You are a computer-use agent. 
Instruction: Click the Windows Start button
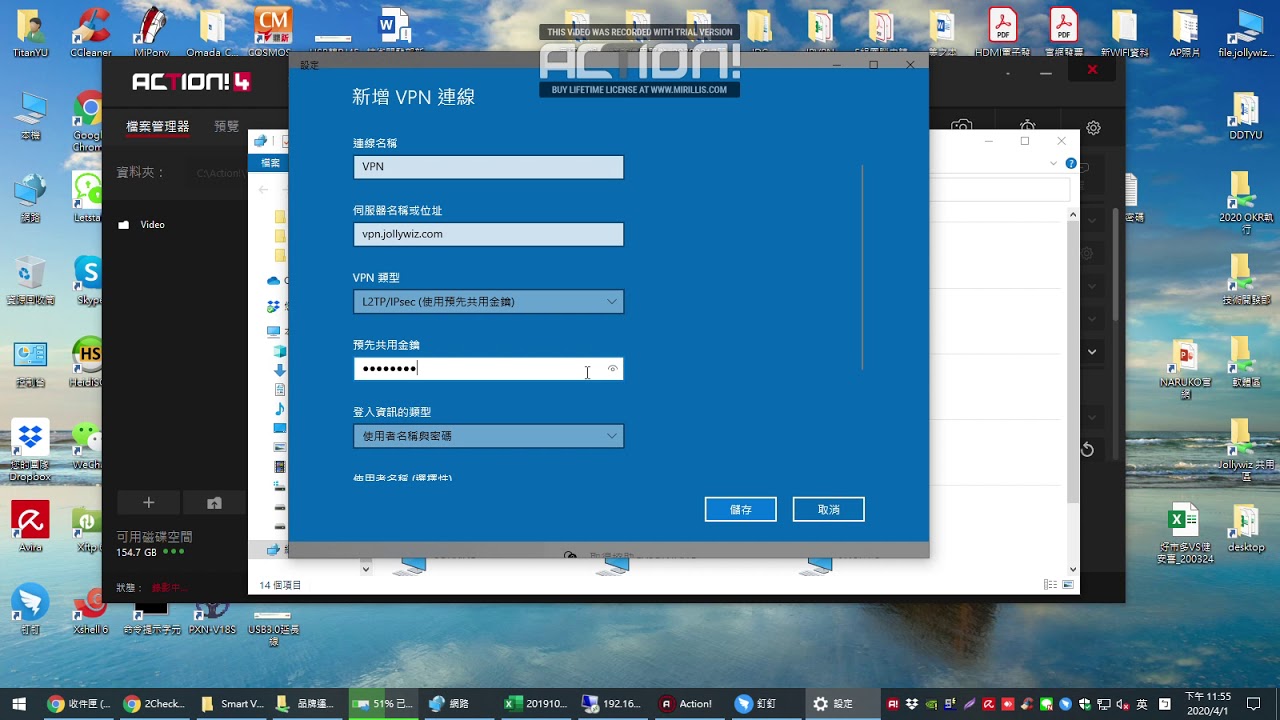18,703
